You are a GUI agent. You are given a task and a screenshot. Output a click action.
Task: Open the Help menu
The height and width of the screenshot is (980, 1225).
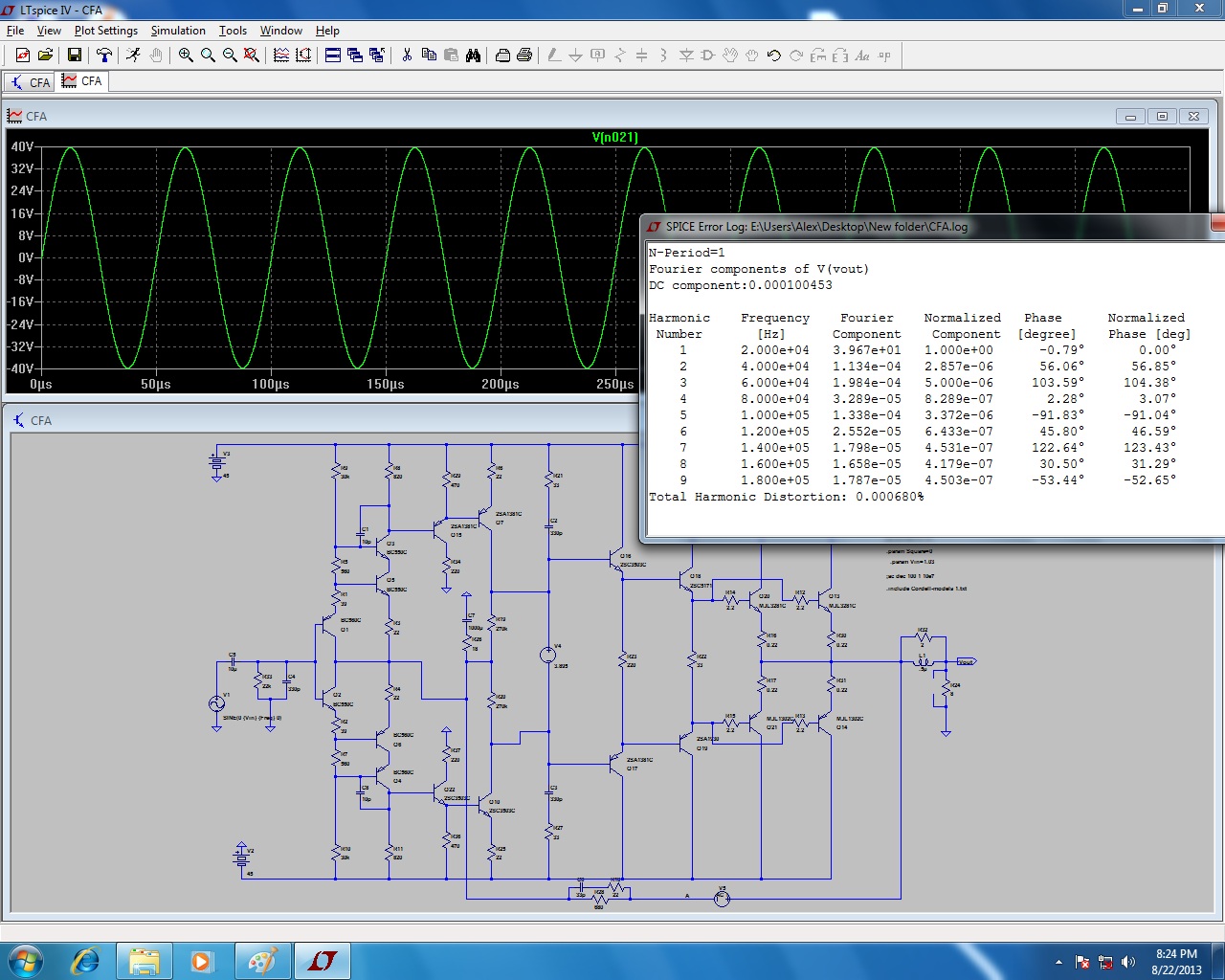coord(327,31)
